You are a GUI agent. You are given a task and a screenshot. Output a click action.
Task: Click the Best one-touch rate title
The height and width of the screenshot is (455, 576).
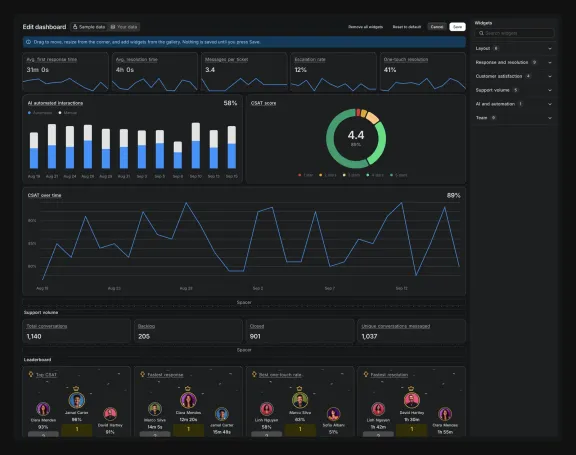(x=280, y=375)
